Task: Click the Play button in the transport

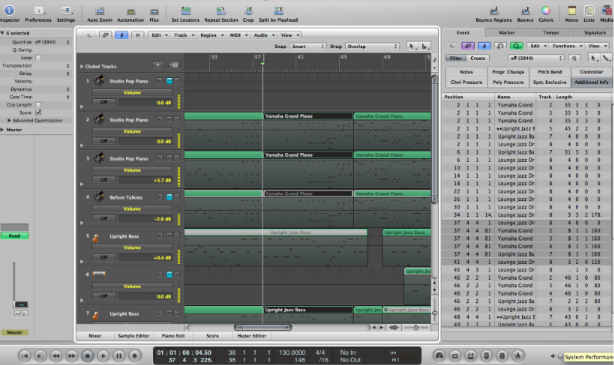Action: click(x=103, y=356)
